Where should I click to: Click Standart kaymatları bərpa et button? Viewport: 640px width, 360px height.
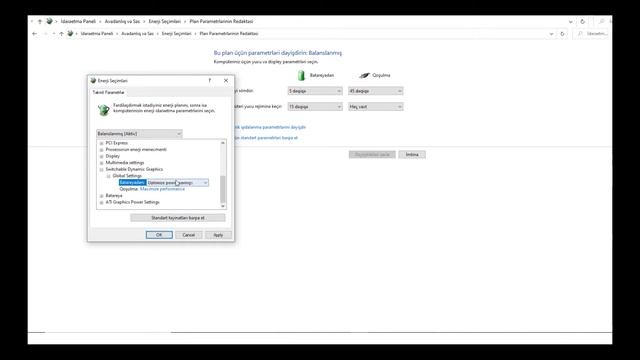[x=178, y=218]
